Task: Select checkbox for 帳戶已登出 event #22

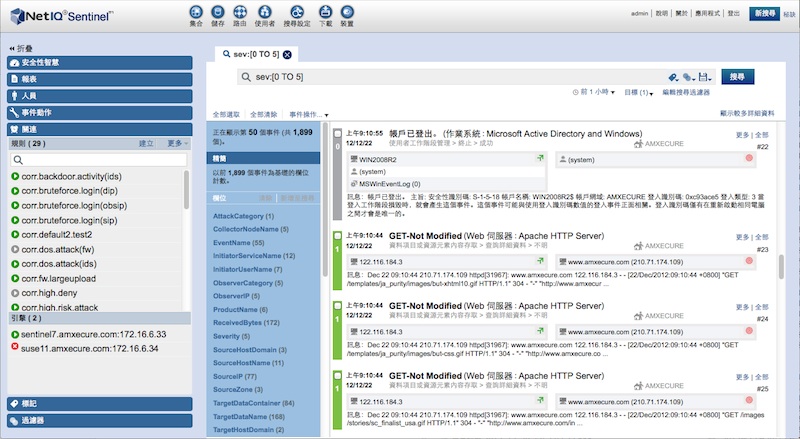Action: coord(337,133)
